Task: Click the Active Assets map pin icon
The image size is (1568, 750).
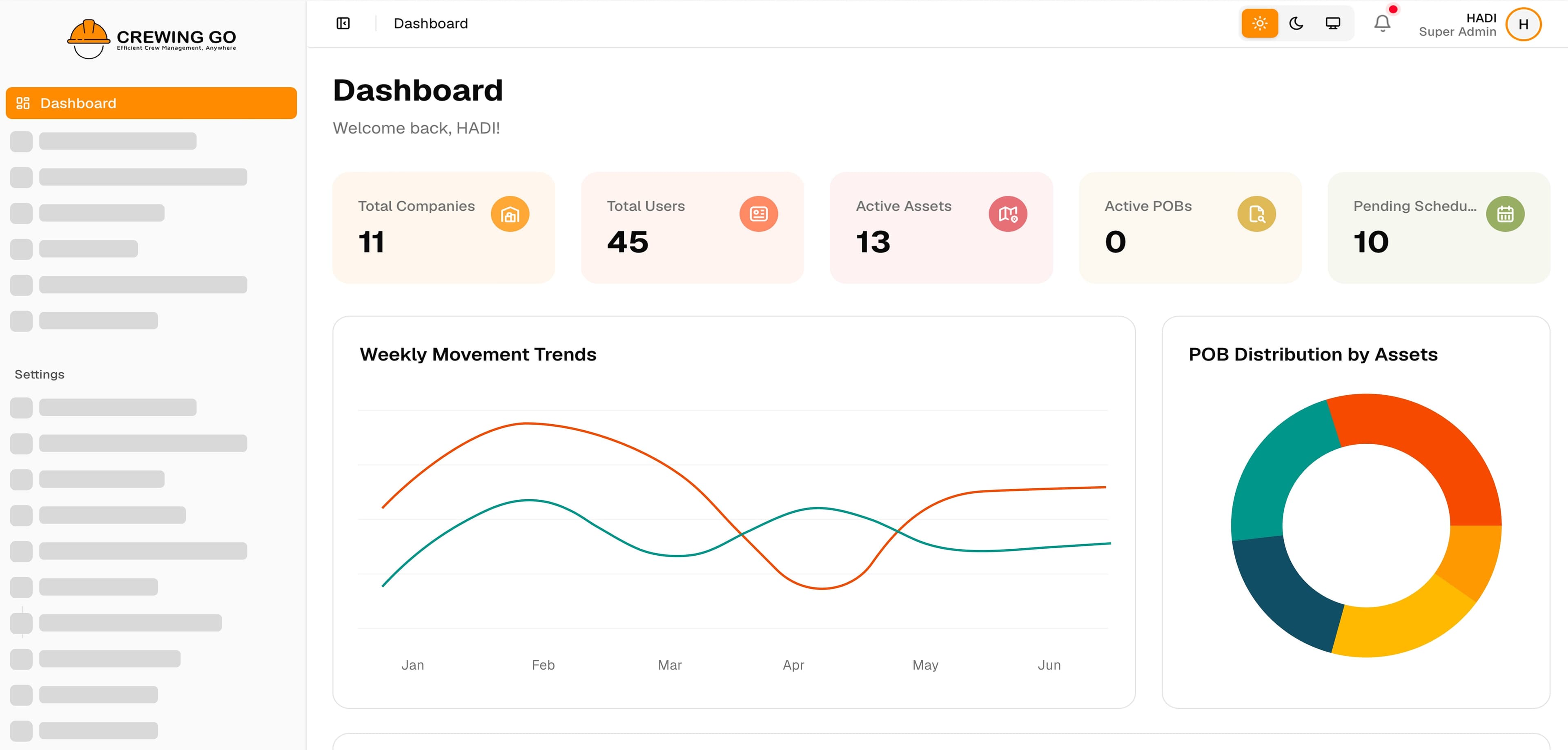Action: tap(1008, 214)
